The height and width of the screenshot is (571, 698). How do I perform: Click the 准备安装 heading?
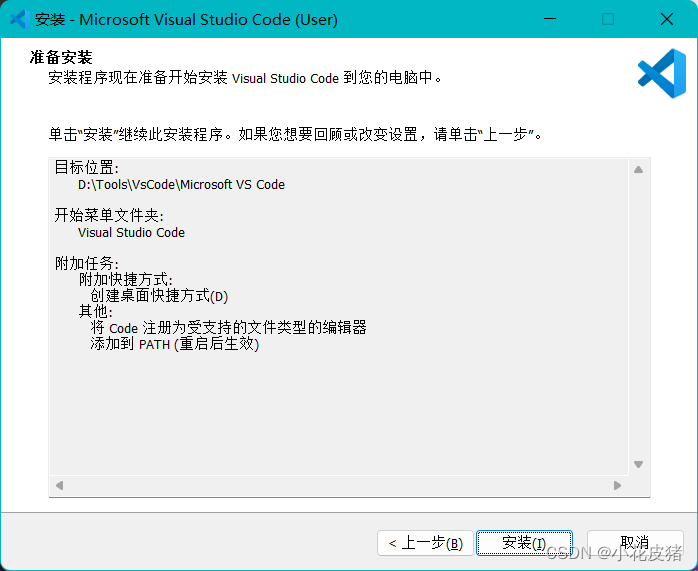click(61, 57)
